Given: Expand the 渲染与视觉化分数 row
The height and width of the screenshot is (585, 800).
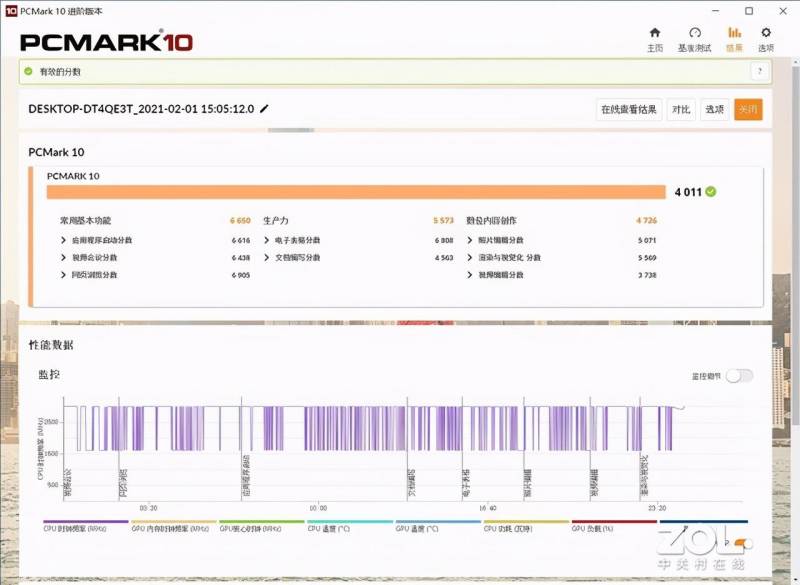Looking at the screenshot, I should coord(469,258).
